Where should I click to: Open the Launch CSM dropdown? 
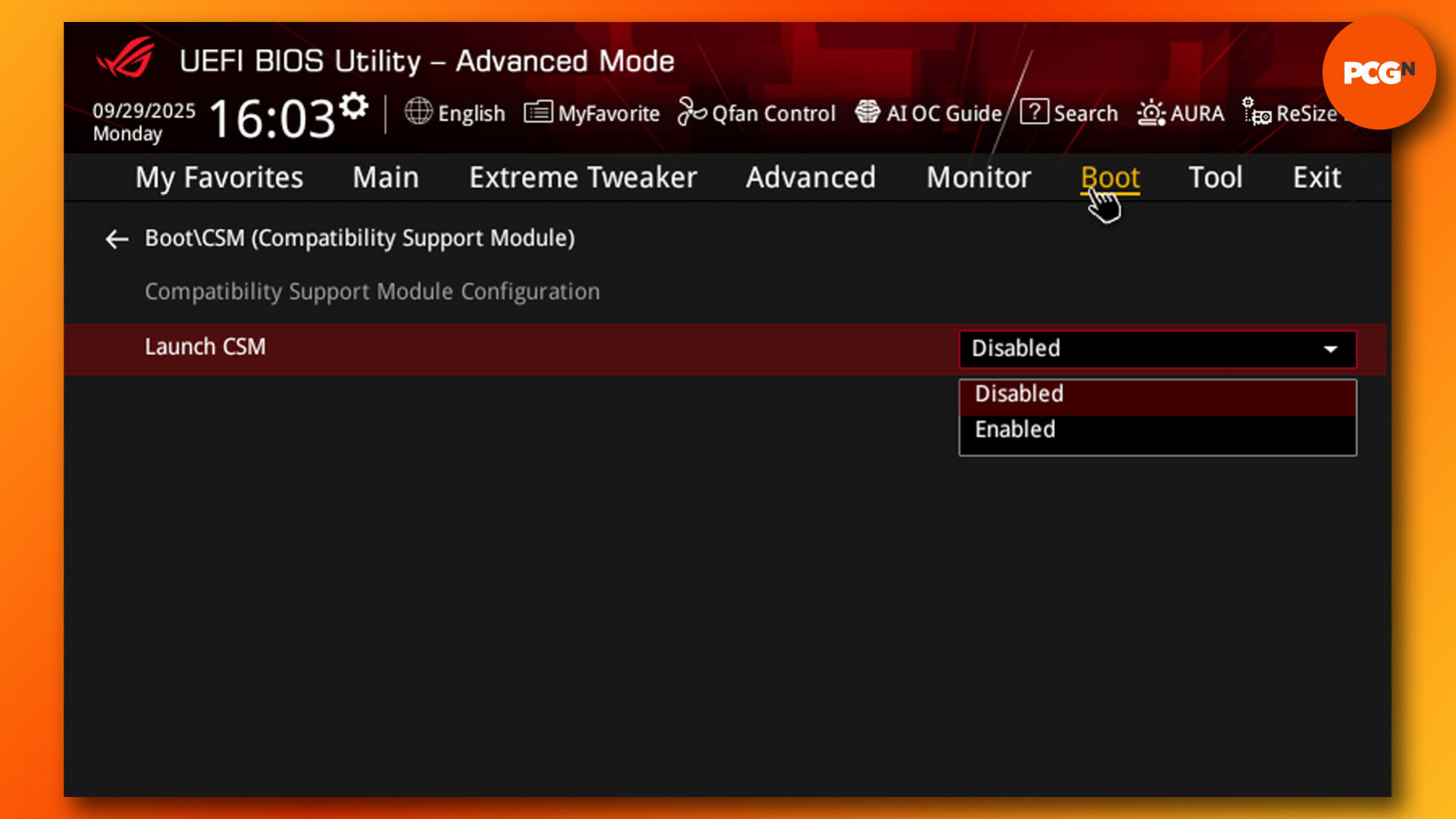(1157, 349)
